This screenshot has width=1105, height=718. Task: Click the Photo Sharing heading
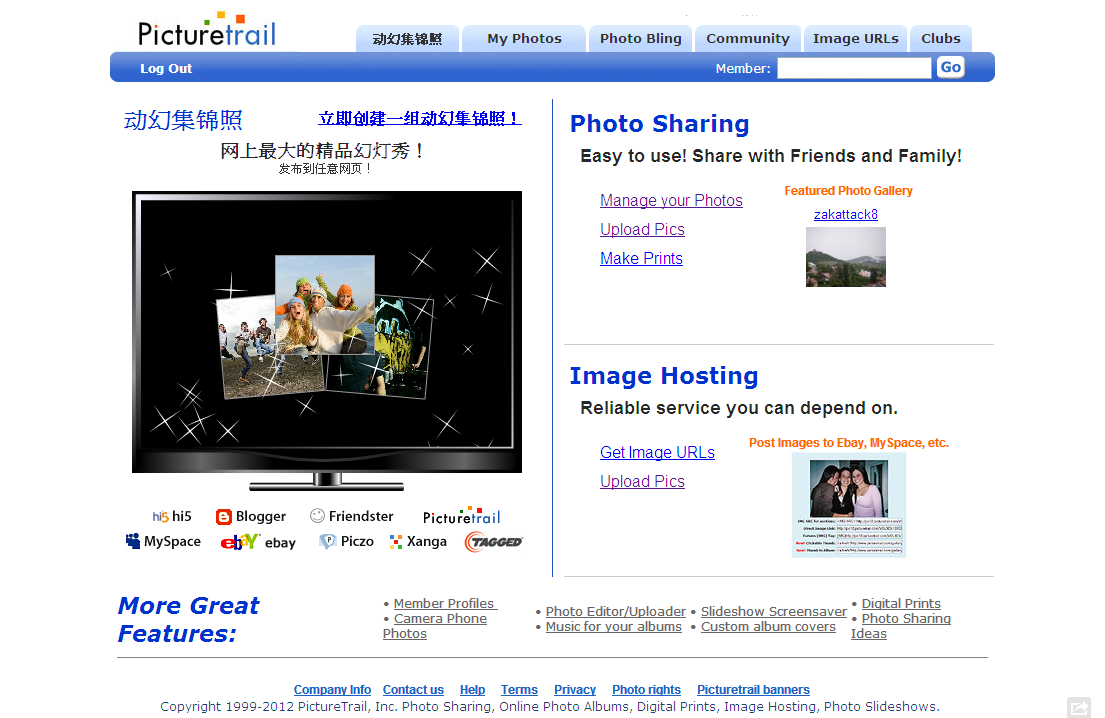coord(659,123)
